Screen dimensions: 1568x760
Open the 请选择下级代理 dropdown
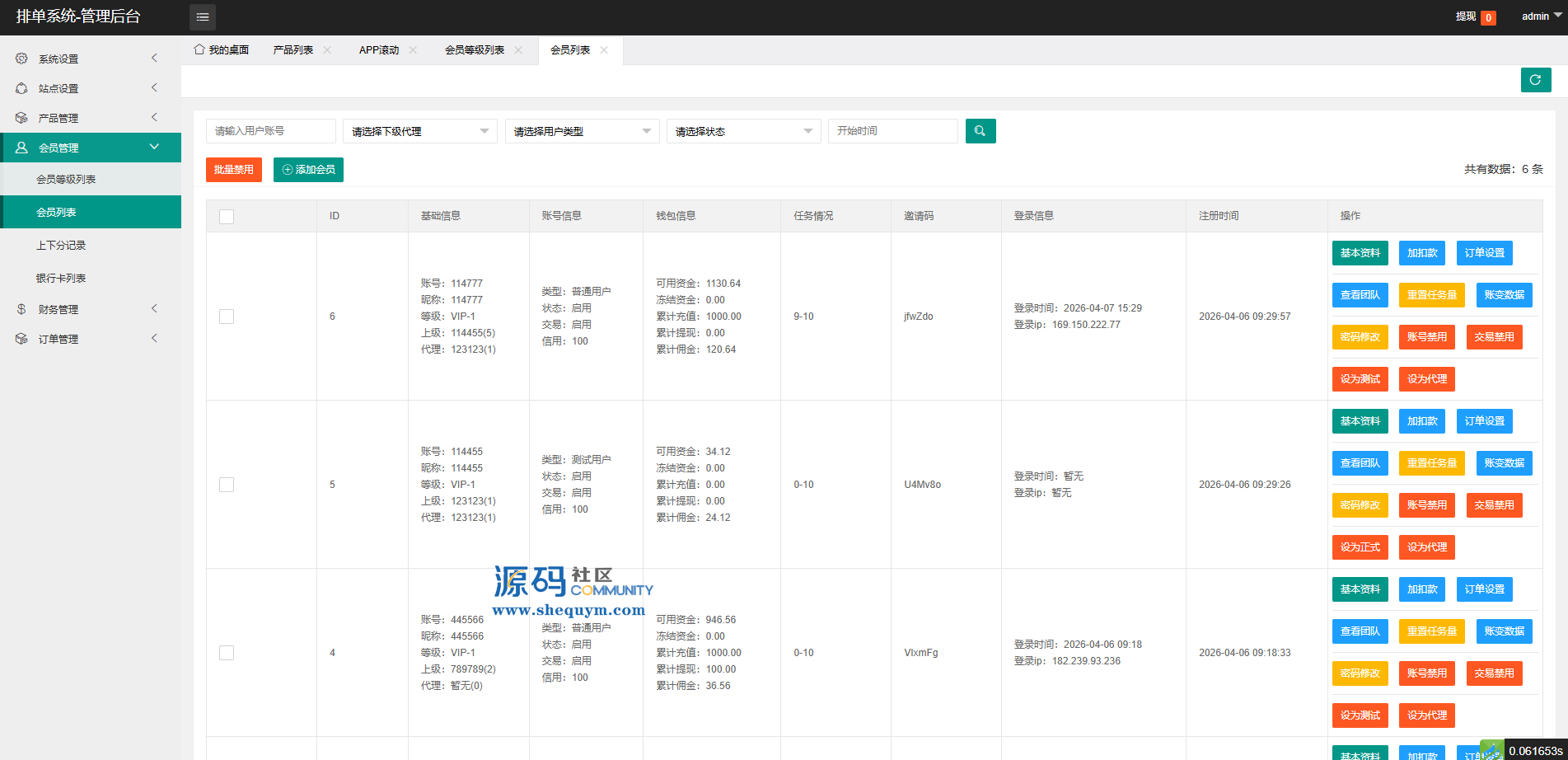coord(419,131)
